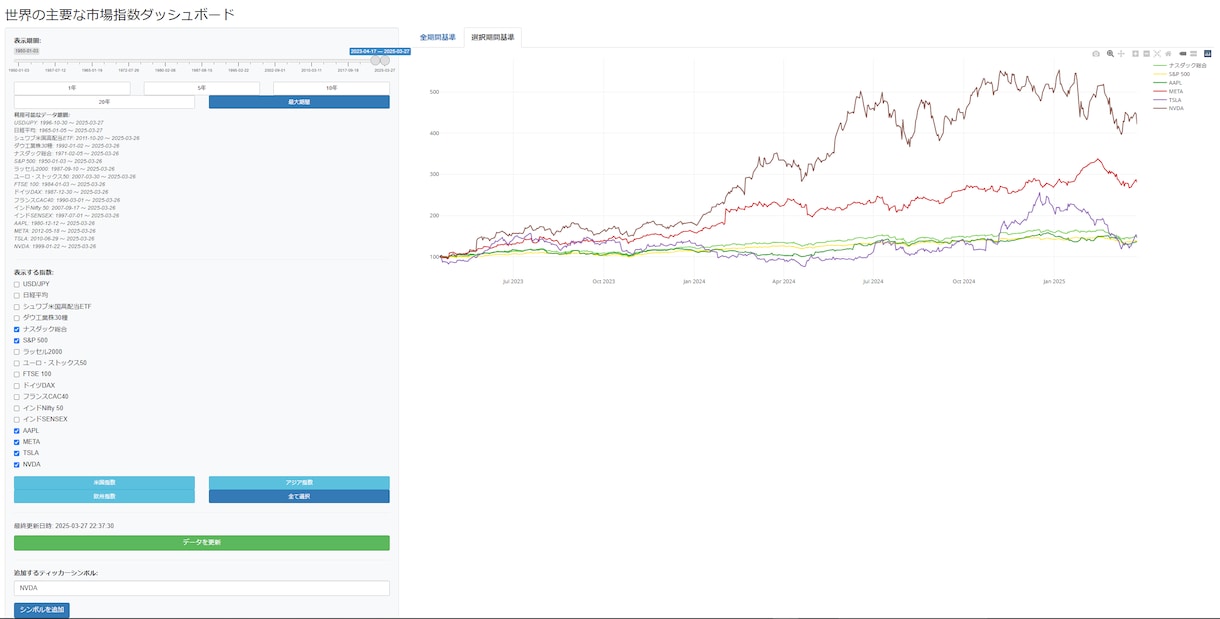Click the green データを更新 button

[201, 542]
